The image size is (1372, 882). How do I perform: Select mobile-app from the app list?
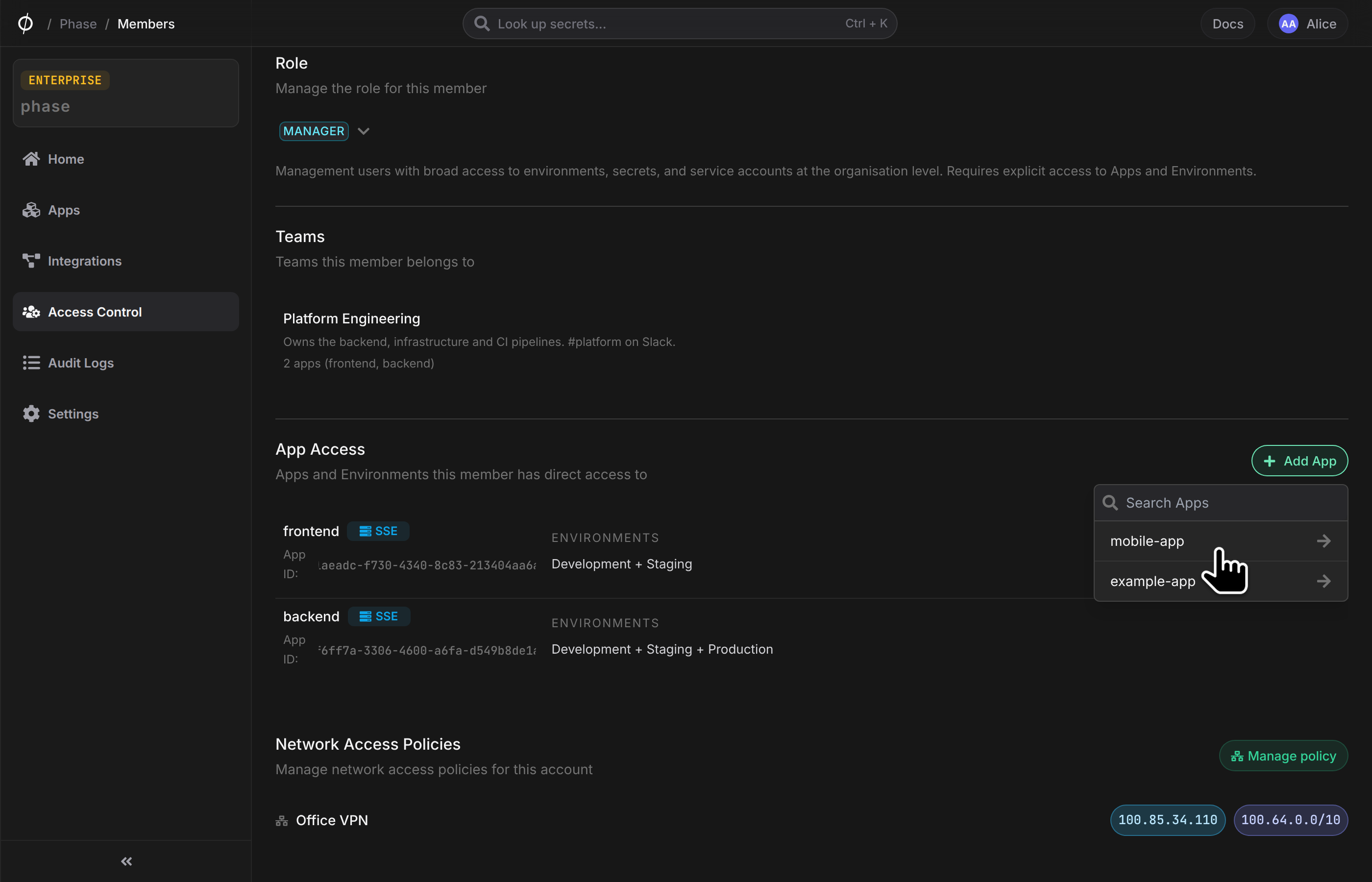1221,540
